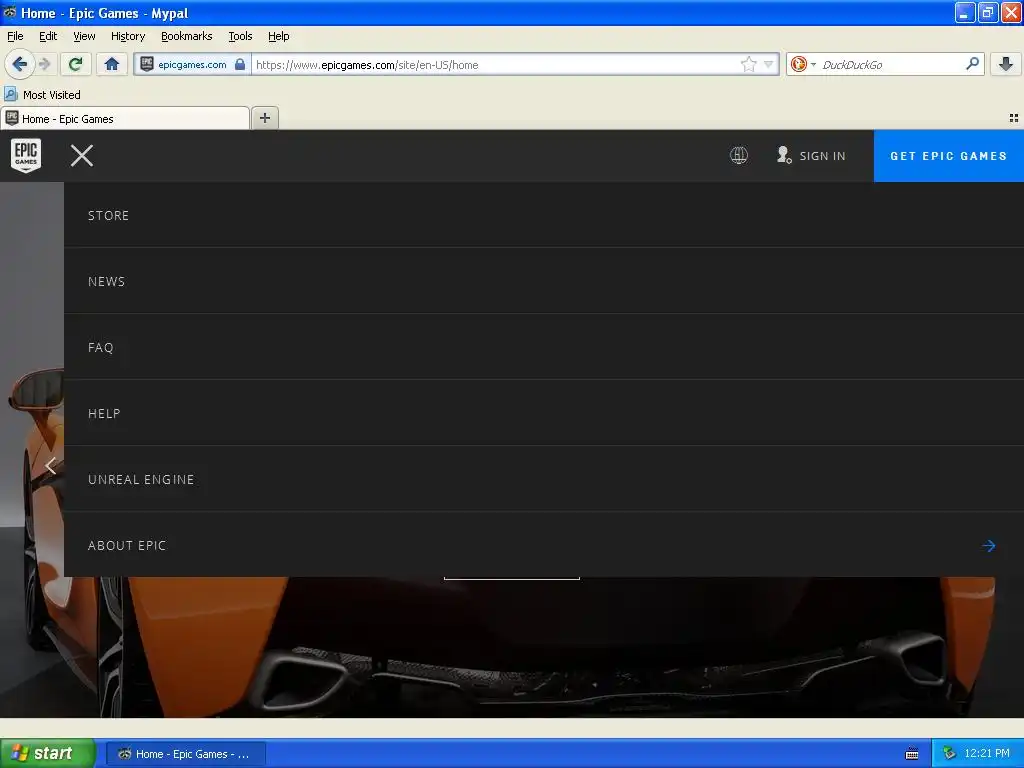1024x768 pixels.
Task: Open DuckDuckGo search engine dropdown
Action: [x=802, y=64]
